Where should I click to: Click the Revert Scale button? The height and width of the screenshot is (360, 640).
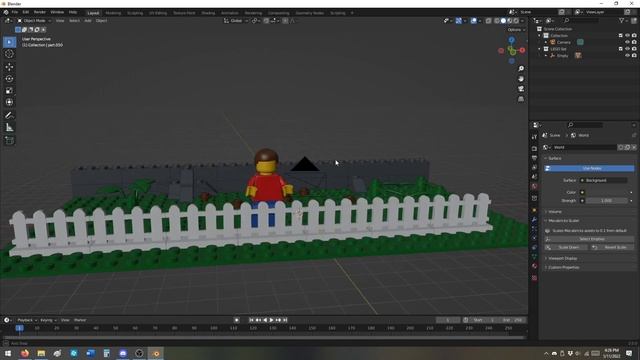(x=613, y=247)
